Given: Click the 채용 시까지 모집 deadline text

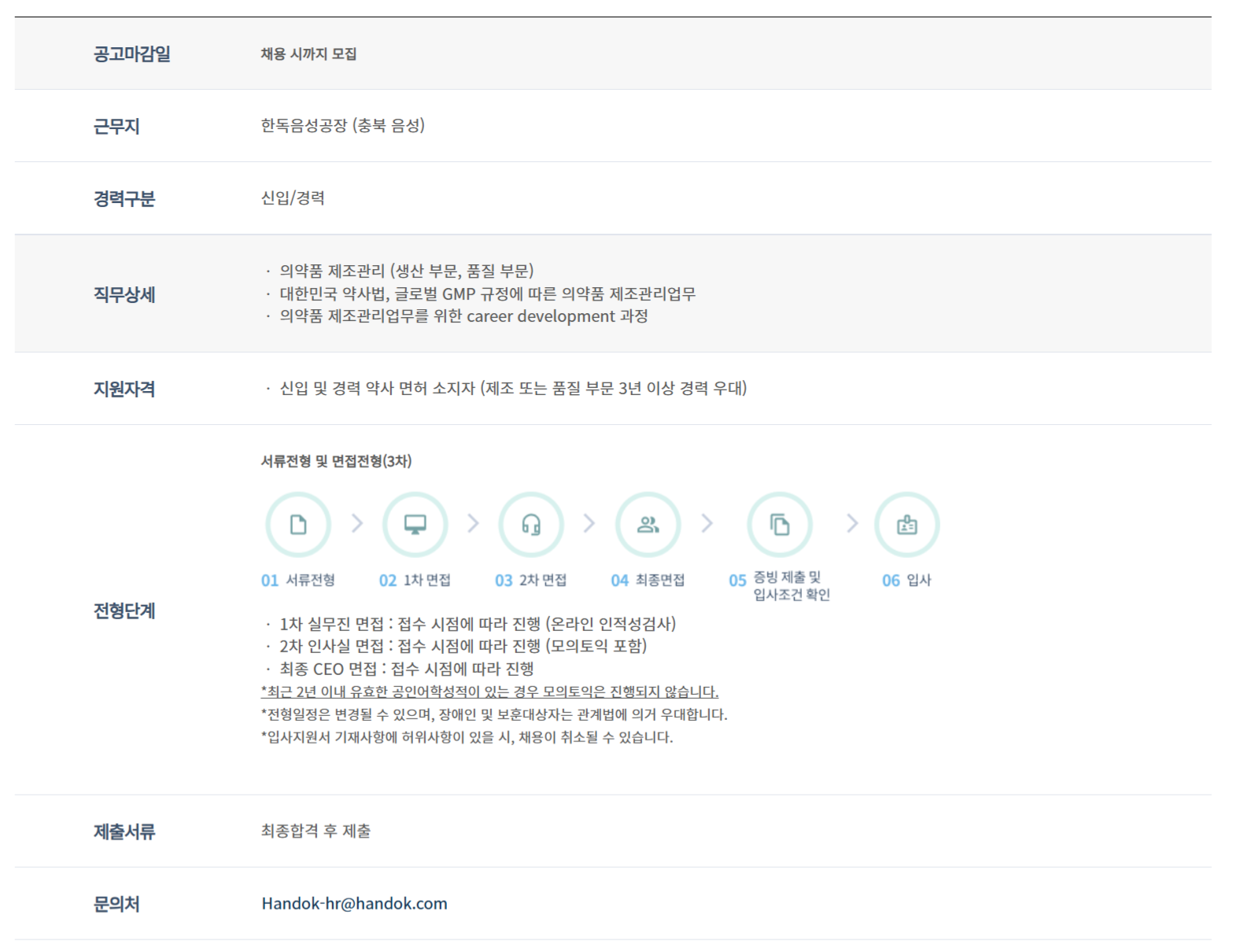Looking at the screenshot, I should 308,54.
